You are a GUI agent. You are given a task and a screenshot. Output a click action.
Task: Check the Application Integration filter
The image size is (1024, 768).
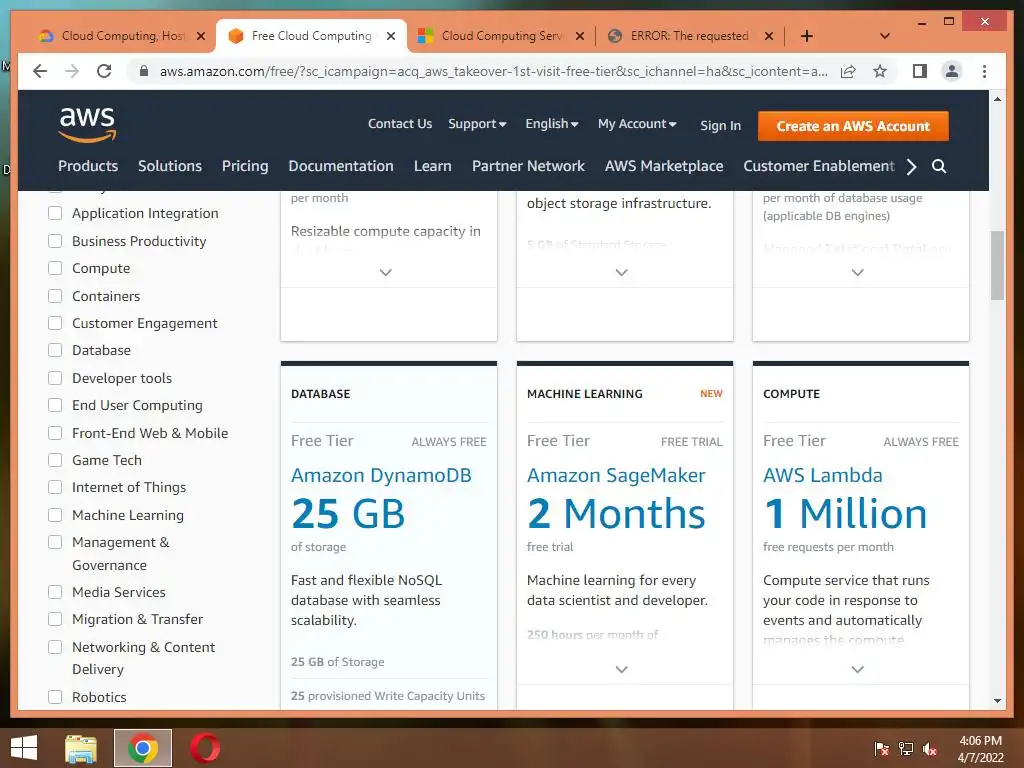(x=56, y=213)
